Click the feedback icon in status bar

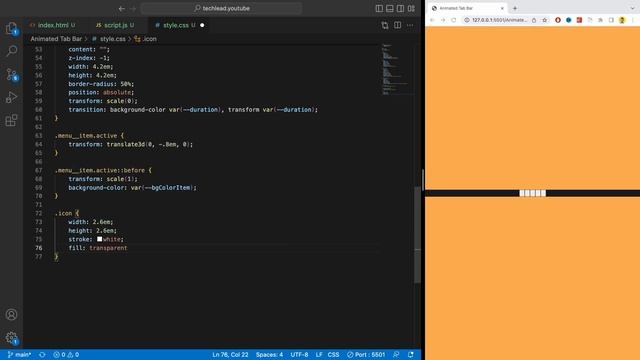(396, 355)
